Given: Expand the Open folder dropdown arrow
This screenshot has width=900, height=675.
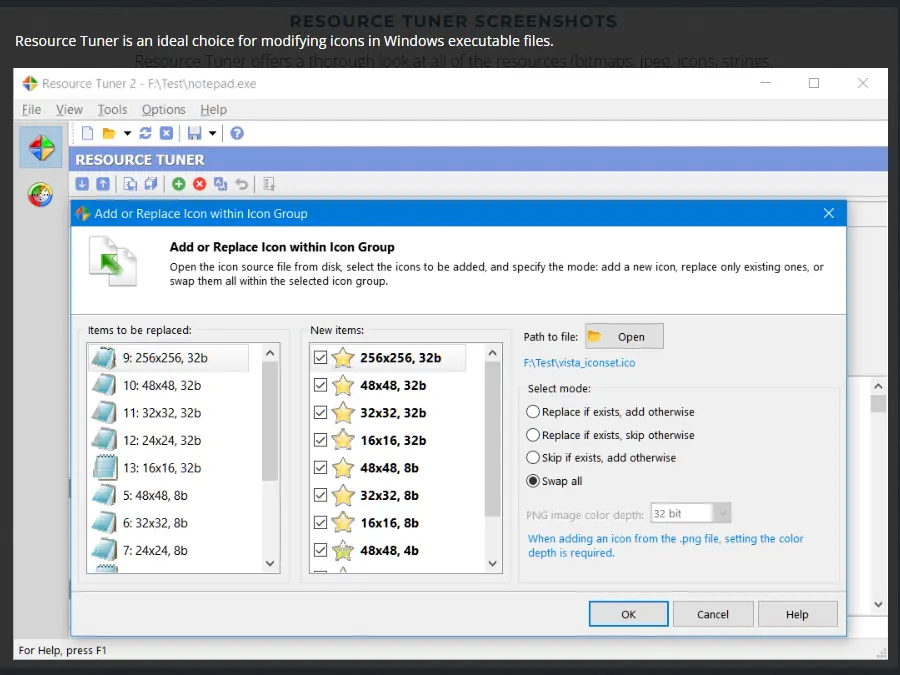Looking at the screenshot, I should click(127, 134).
